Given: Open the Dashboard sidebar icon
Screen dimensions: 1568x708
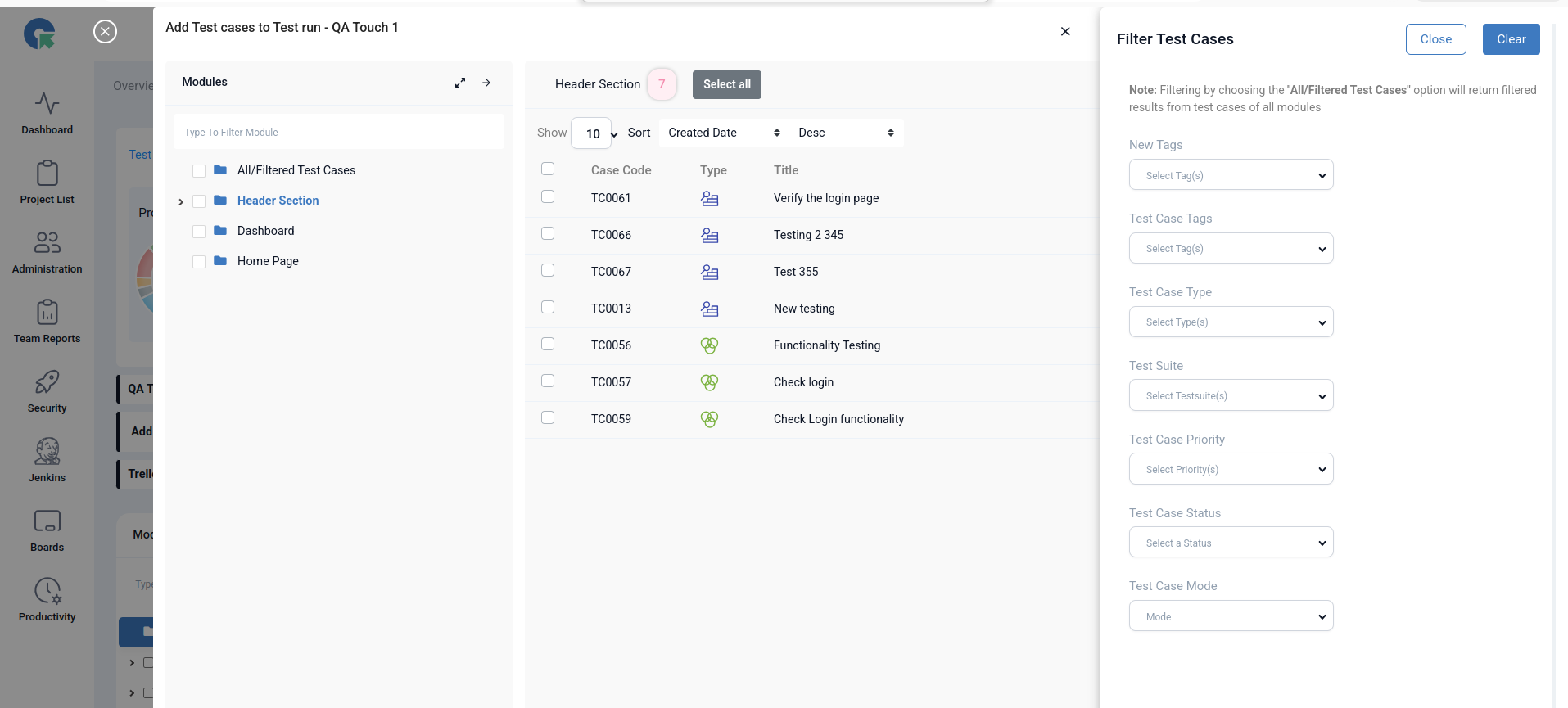Looking at the screenshot, I should pos(47,104).
